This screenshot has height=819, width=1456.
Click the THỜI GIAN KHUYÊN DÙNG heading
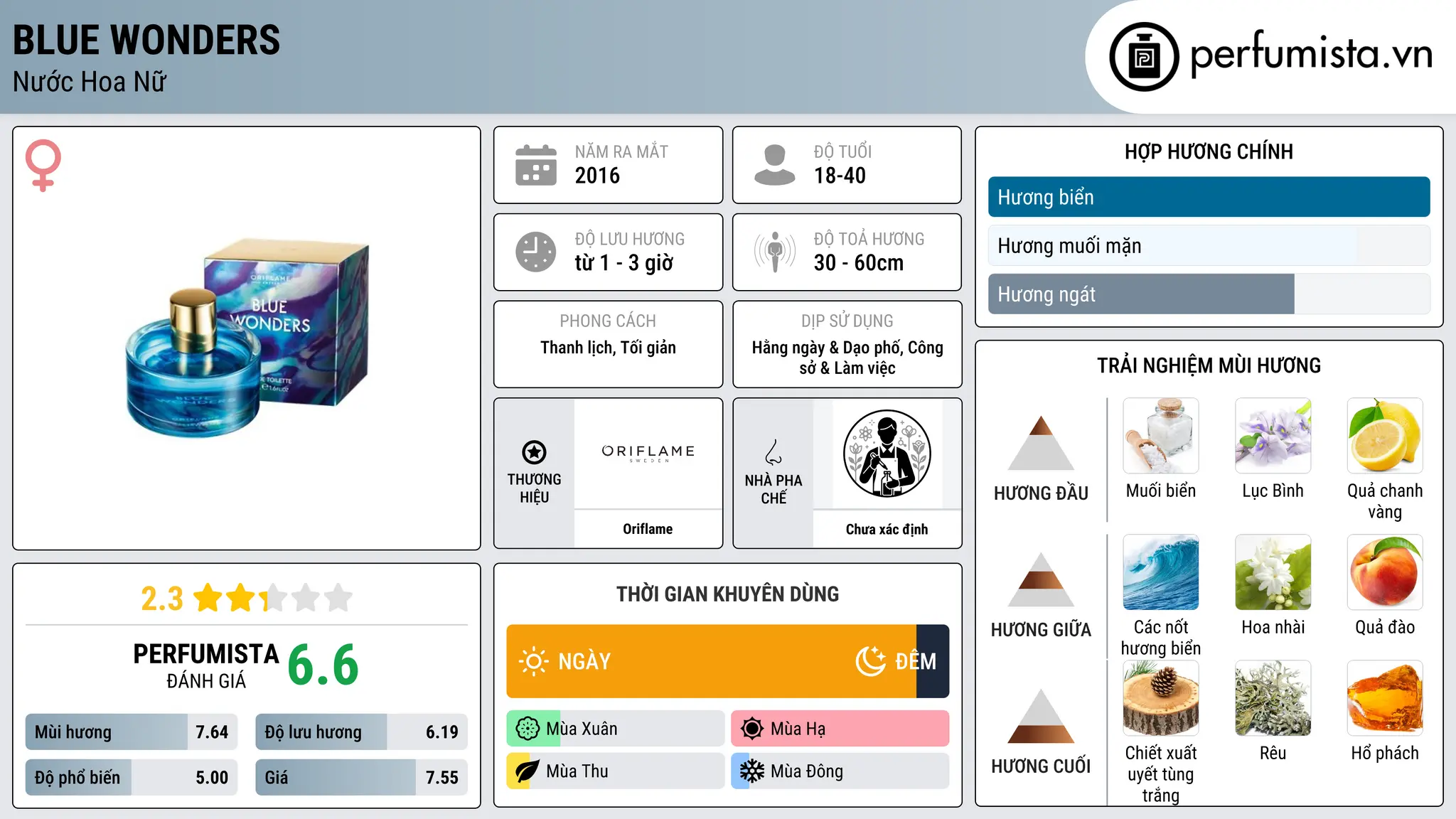click(x=727, y=594)
